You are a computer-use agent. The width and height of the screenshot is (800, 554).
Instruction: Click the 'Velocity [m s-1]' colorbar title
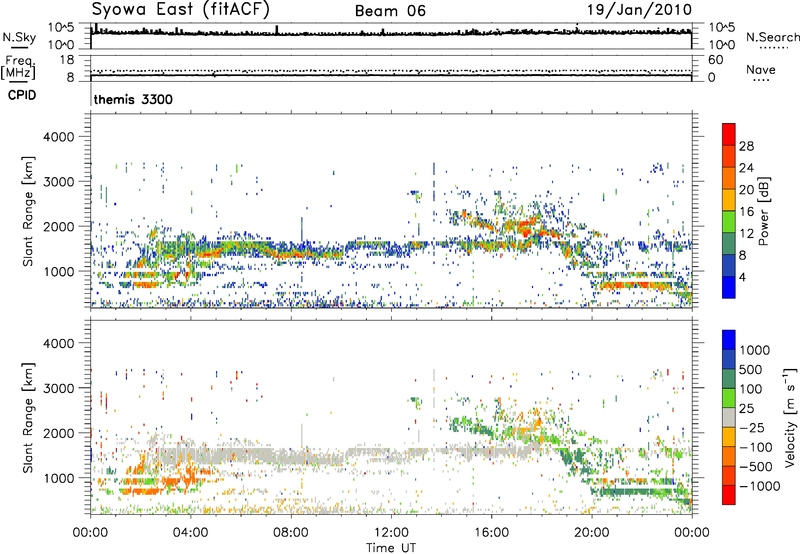tap(790, 417)
